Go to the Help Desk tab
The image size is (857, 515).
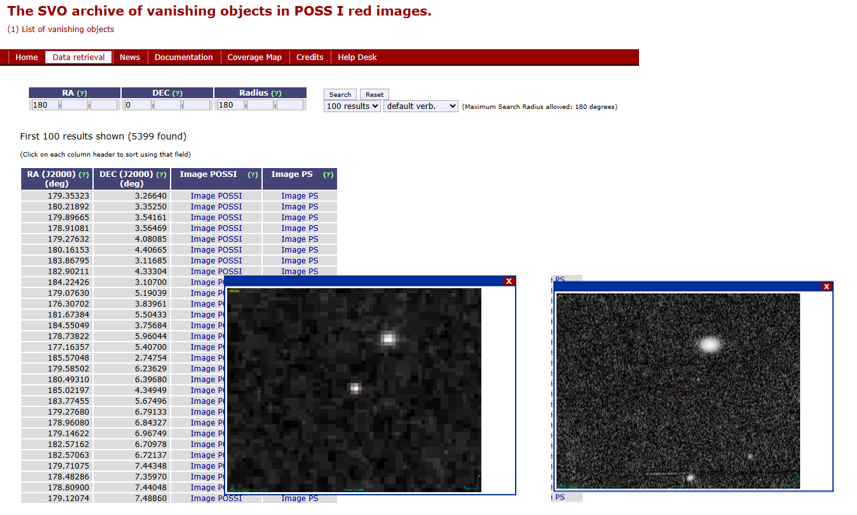(x=357, y=57)
